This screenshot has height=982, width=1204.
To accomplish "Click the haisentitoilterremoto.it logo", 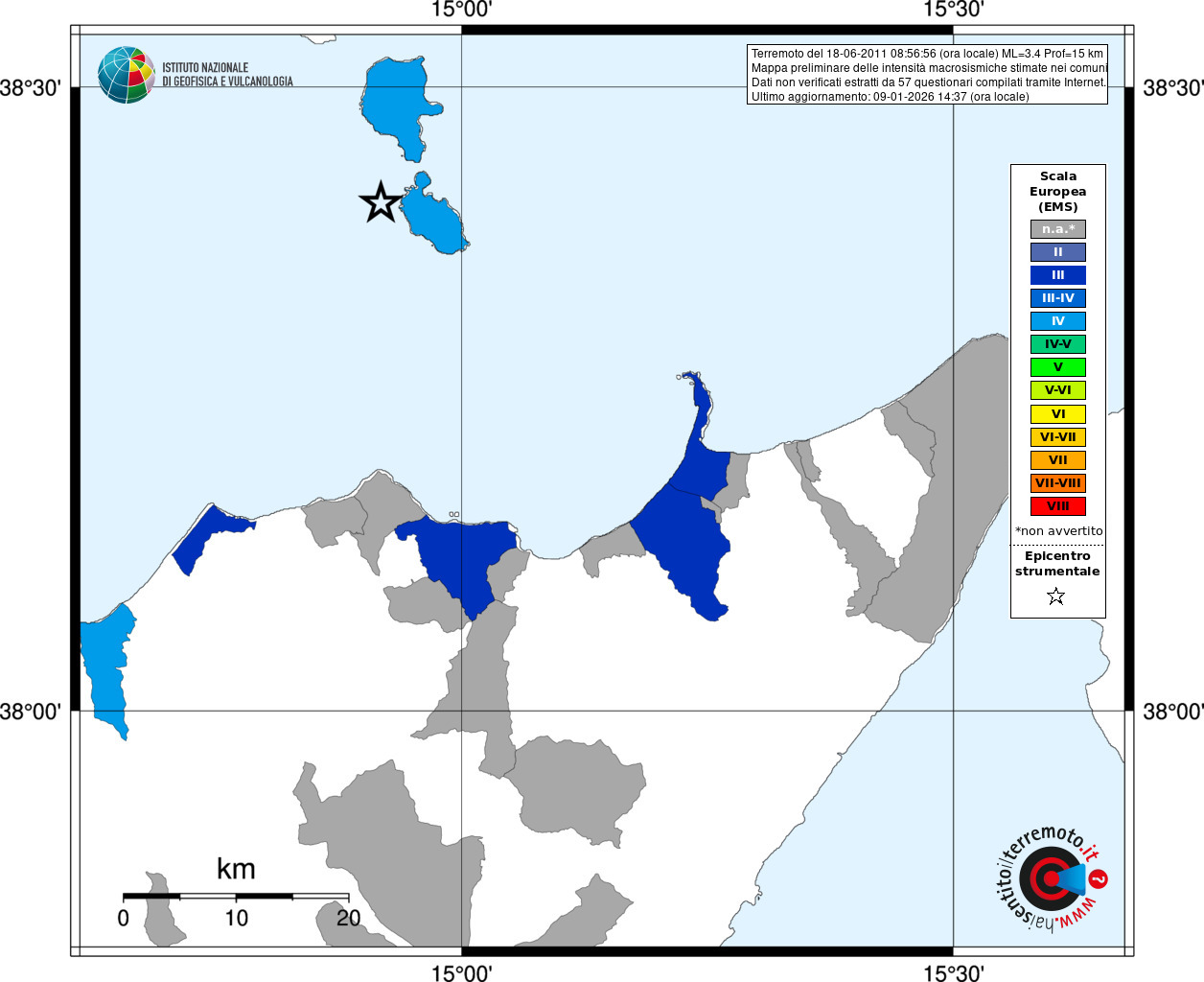I will tap(1052, 877).
